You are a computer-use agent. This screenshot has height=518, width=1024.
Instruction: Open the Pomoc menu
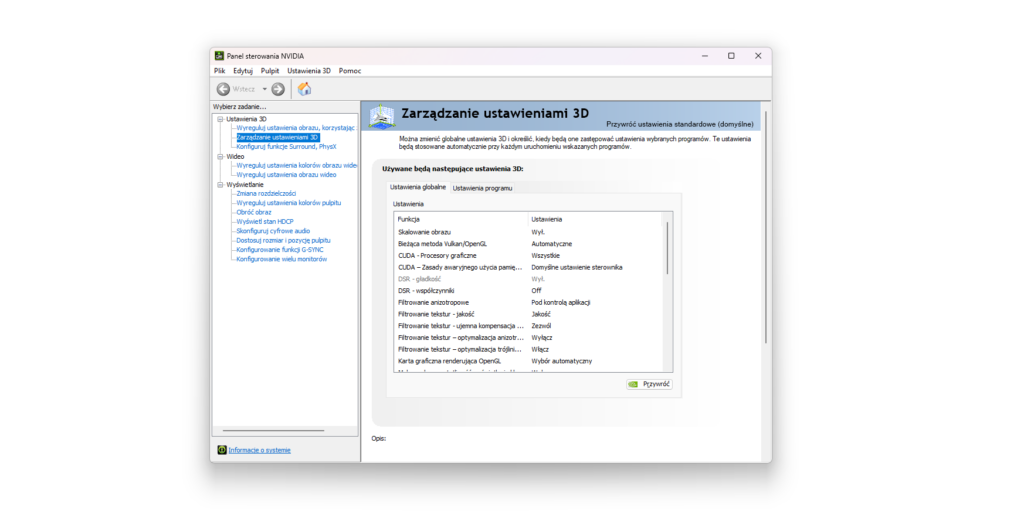coord(350,71)
